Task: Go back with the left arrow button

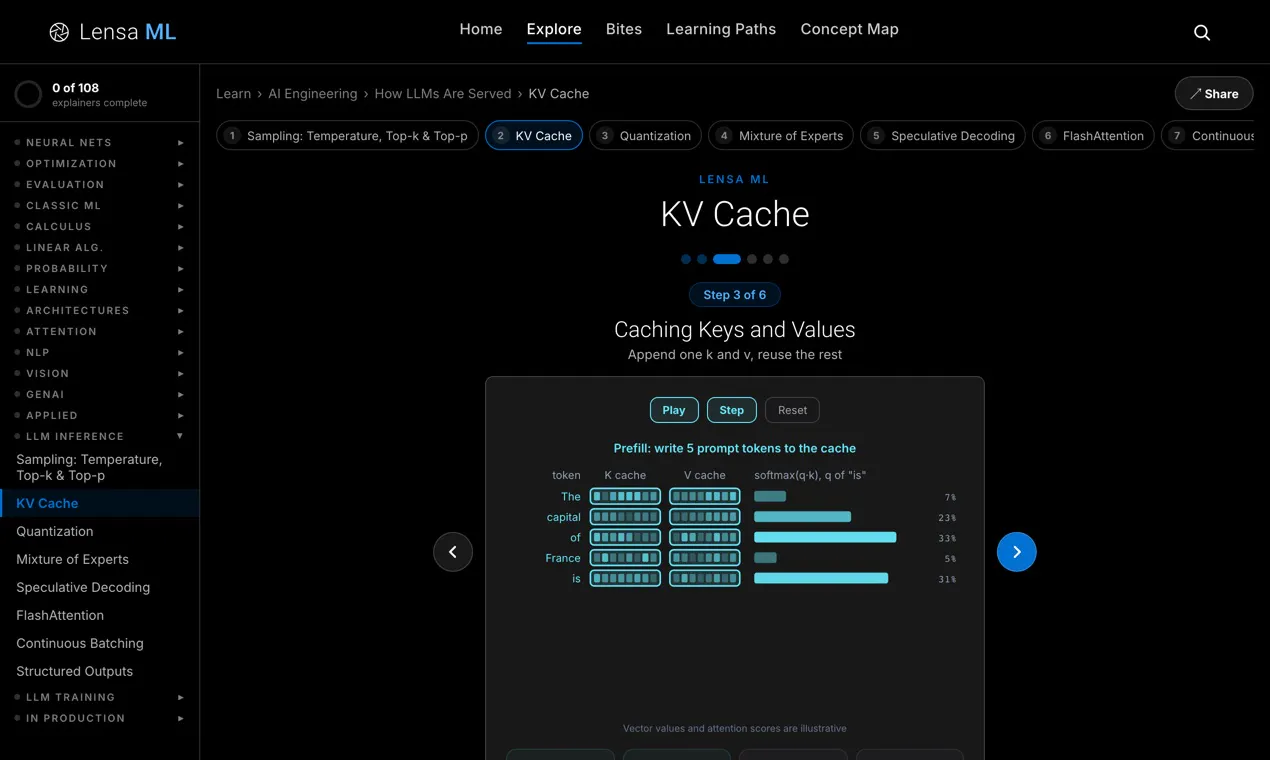Action: click(453, 552)
